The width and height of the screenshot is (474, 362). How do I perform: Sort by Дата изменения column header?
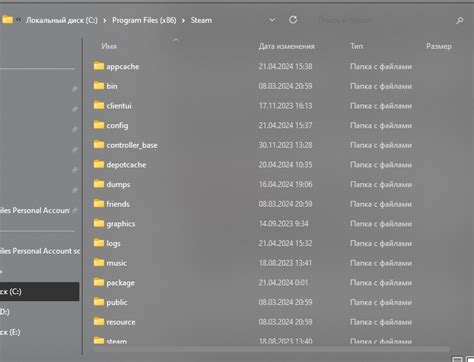pos(286,46)
